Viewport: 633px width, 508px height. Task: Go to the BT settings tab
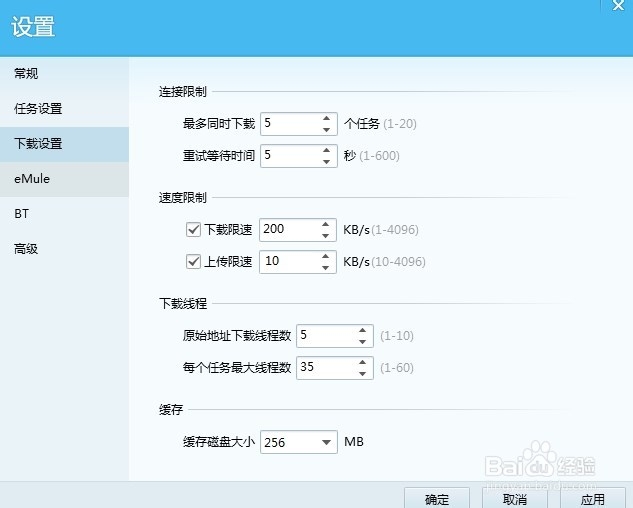click(x=64, y=214)
